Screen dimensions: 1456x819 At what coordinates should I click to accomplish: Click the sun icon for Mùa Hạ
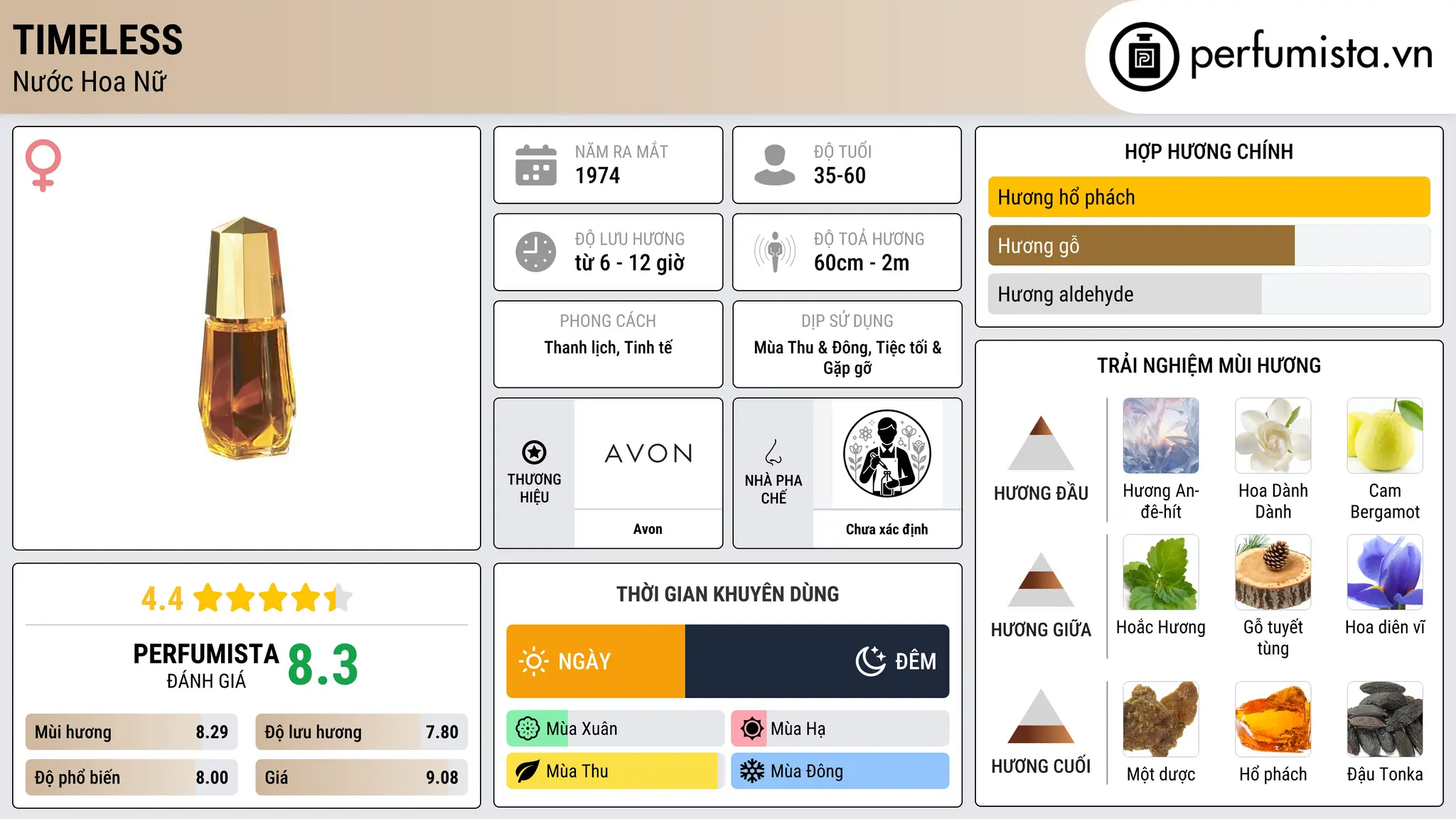(x=751, y=729)
